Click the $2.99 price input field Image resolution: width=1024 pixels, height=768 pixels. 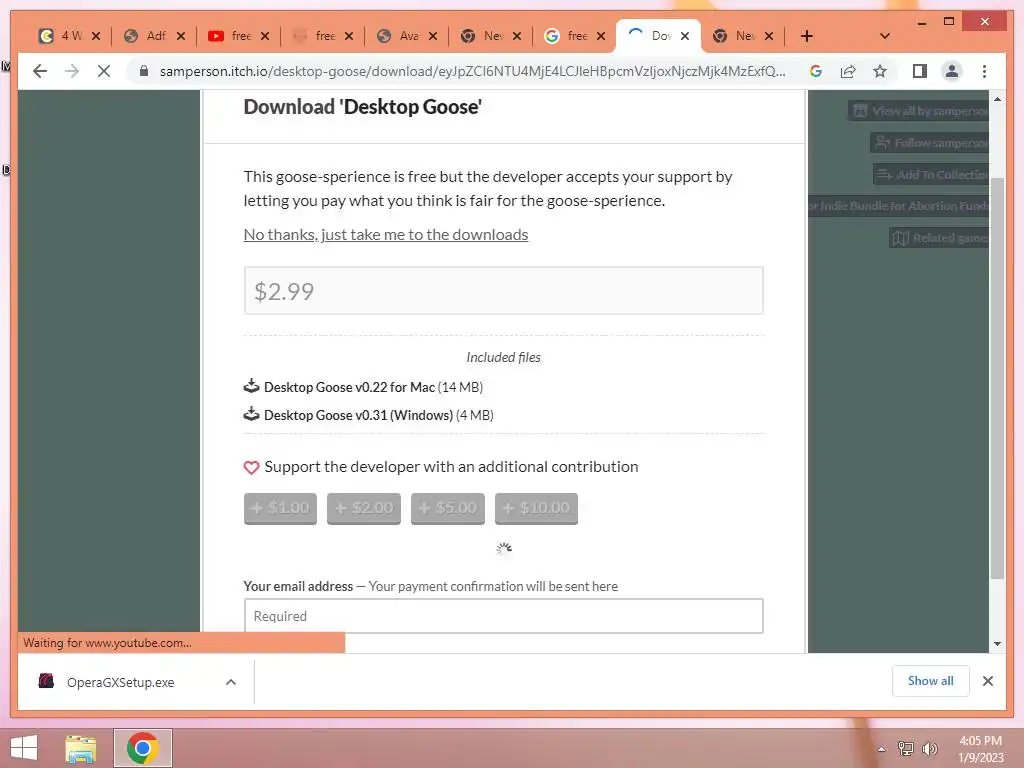pos(504,291)
